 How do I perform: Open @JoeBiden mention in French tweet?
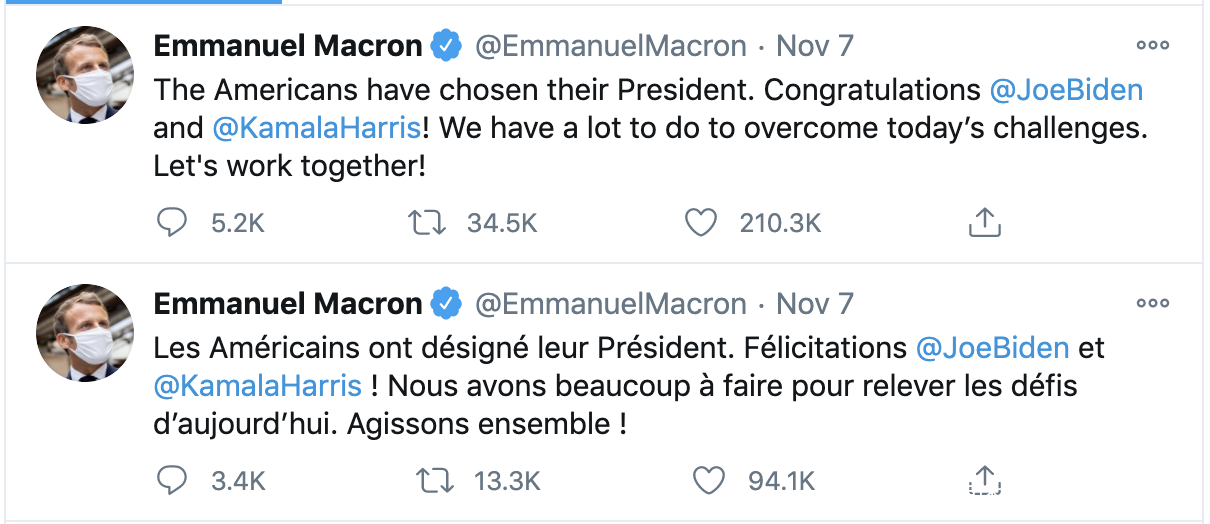[993, 348]
